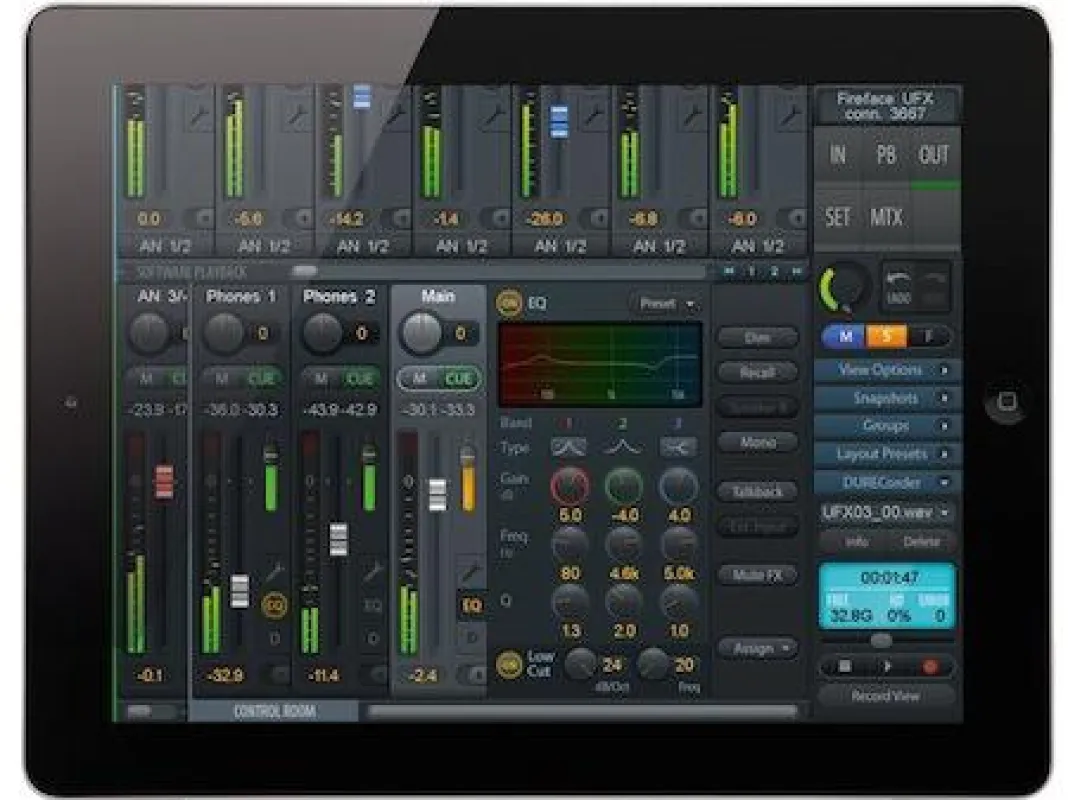Open the Dynamics panel on Phones 2

tap(373, 639)
